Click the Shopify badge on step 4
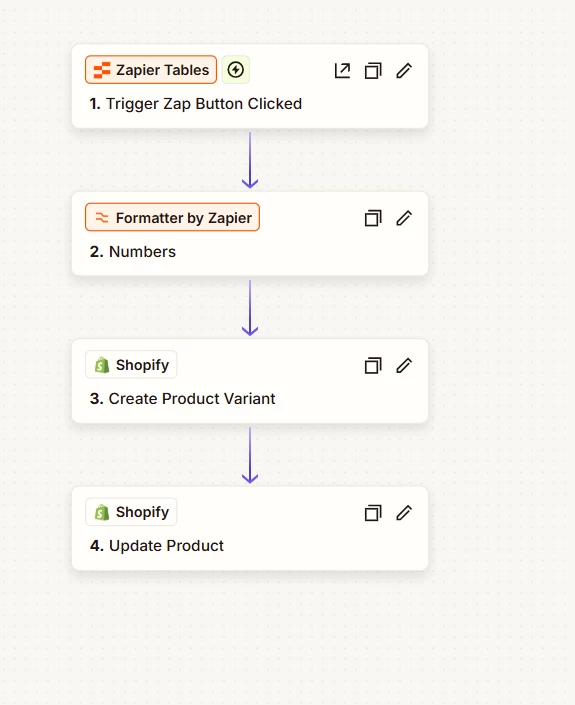 pyautogui.click(x=131, y=512)
